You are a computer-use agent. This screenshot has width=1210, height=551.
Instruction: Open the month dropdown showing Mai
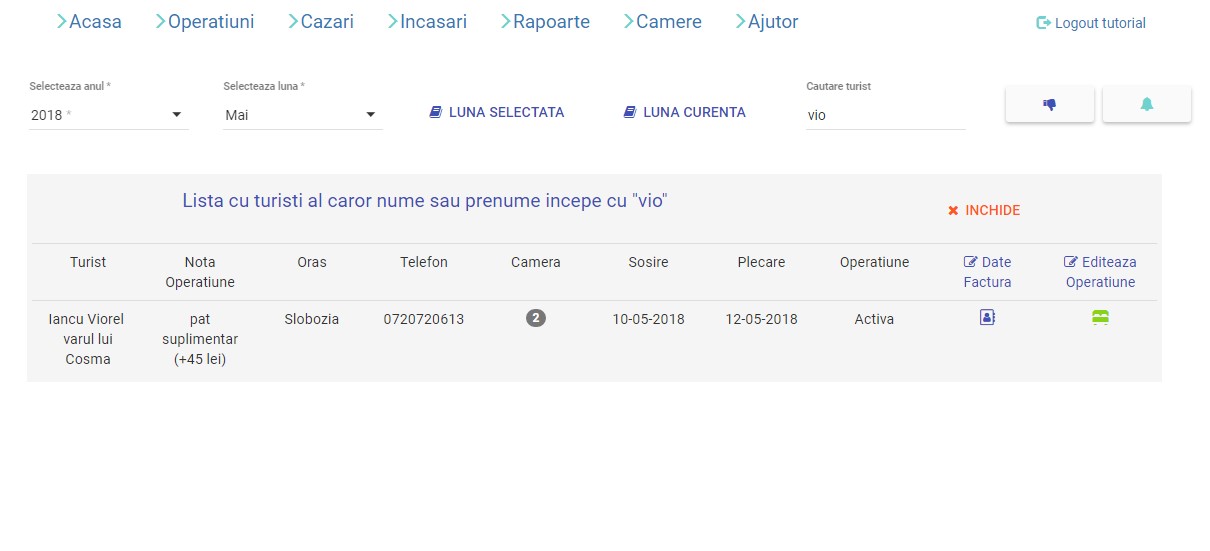tap(302, 115)
